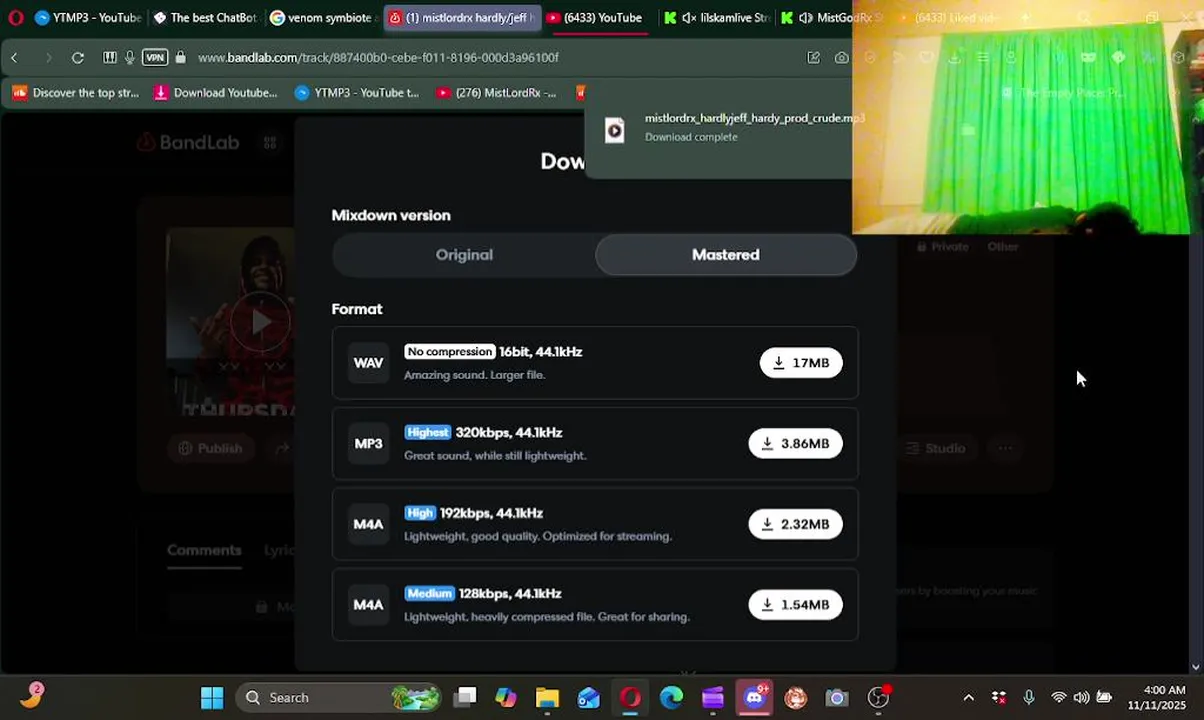Open the Comments tab behind the dialog
The height and width of the screenshot is (720, 1204).
[x=204, y=550]
